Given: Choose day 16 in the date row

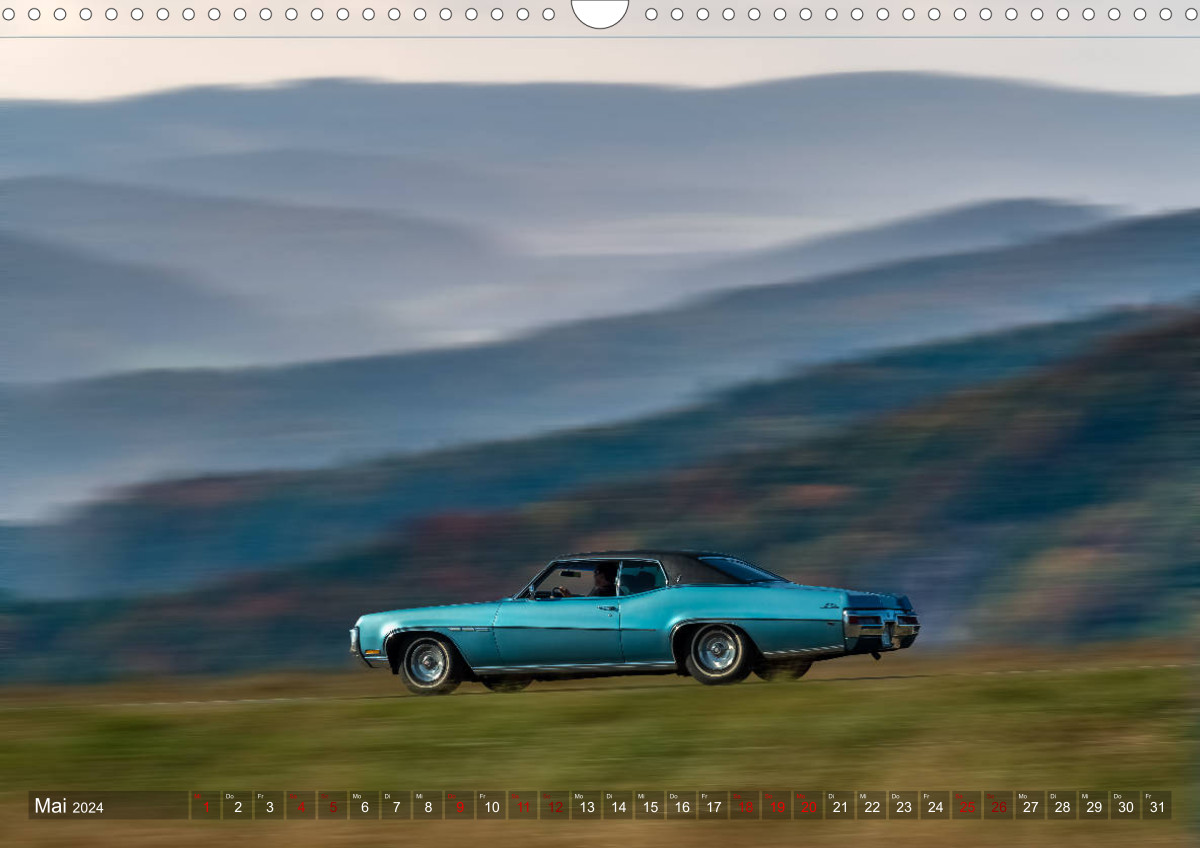Looking at the screenshot, I should 681,805.
